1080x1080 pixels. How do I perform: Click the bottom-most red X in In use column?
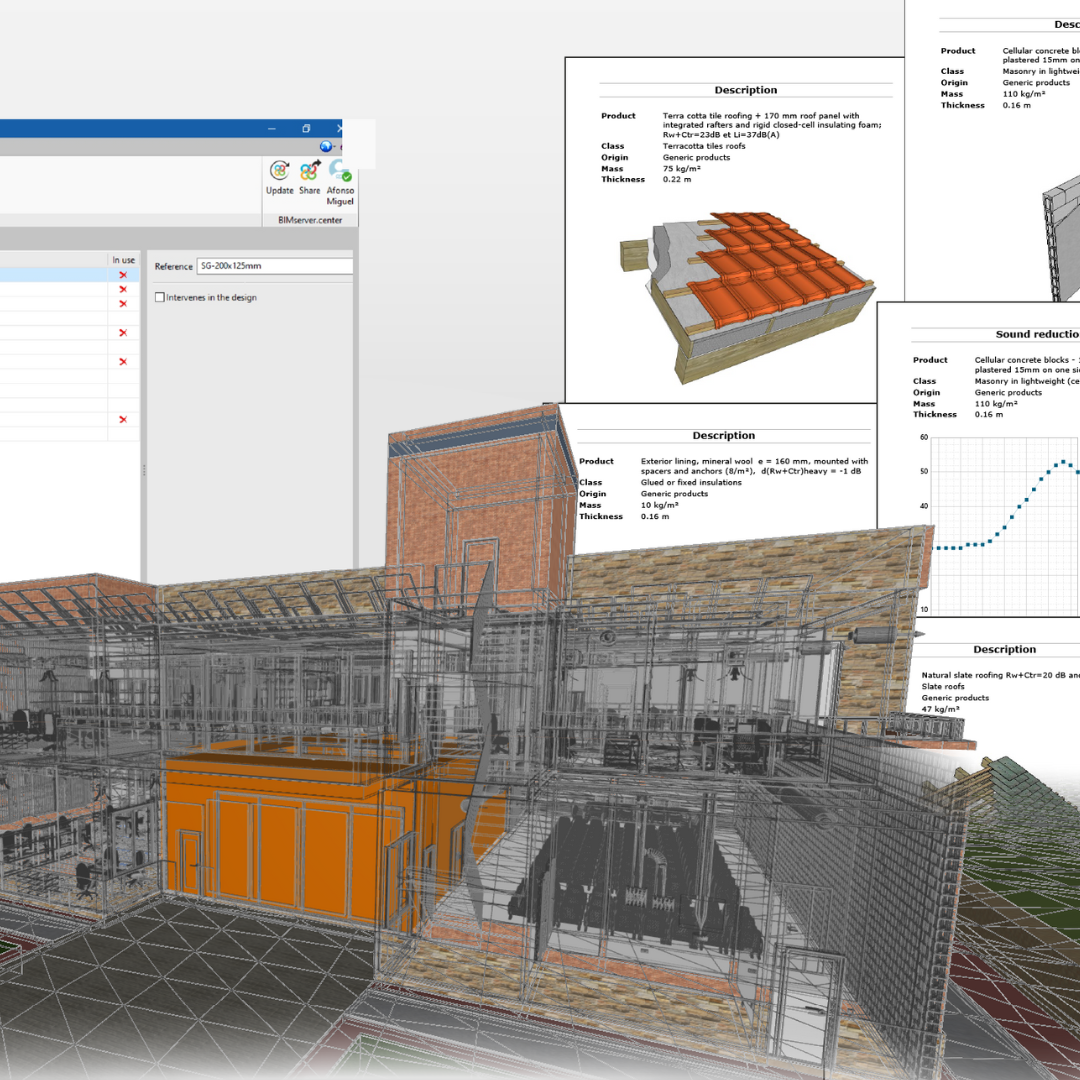[123, 420]
